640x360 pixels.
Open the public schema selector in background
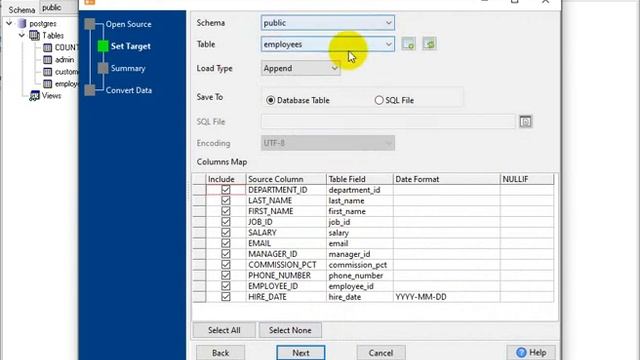59,8
